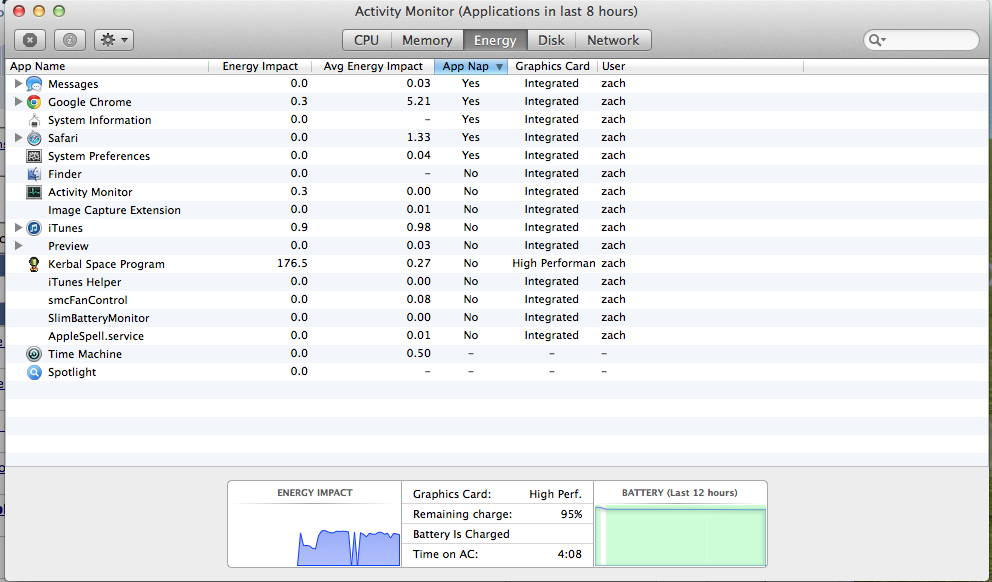
Task: Select the Google Chrome row name
Action: [x=90, y=102]
